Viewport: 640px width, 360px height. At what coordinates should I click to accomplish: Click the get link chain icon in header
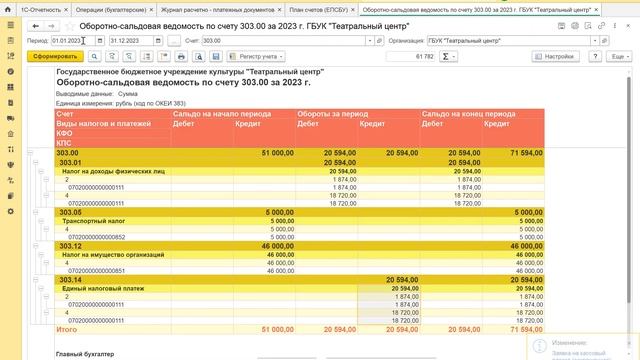pos(601,26)
